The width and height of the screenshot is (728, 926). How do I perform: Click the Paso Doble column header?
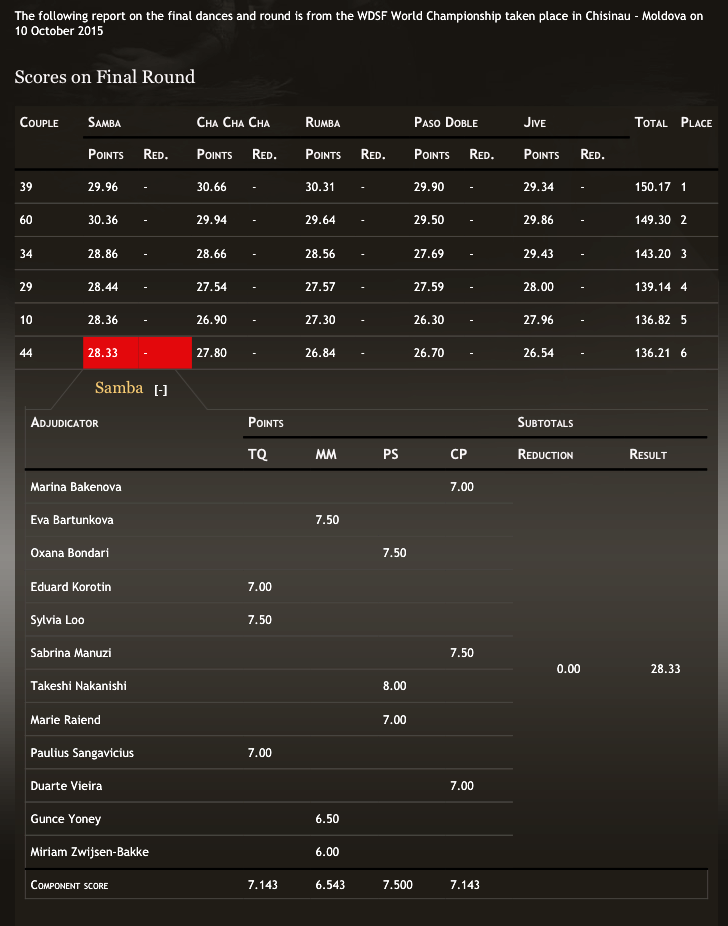click(x=446, y=123)
